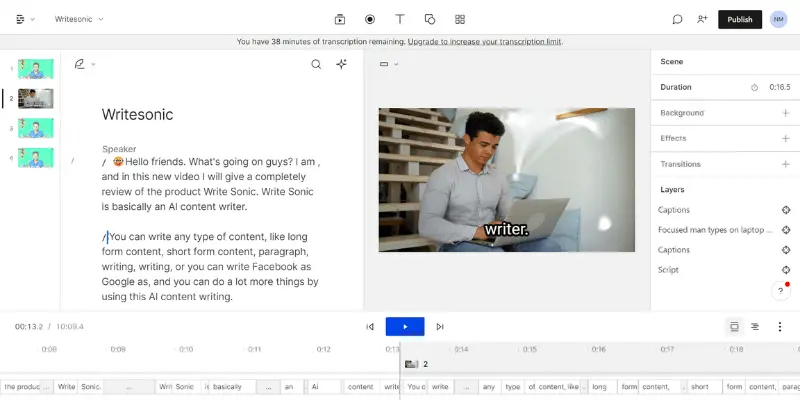Click the blue Play button

coord(405,327)
